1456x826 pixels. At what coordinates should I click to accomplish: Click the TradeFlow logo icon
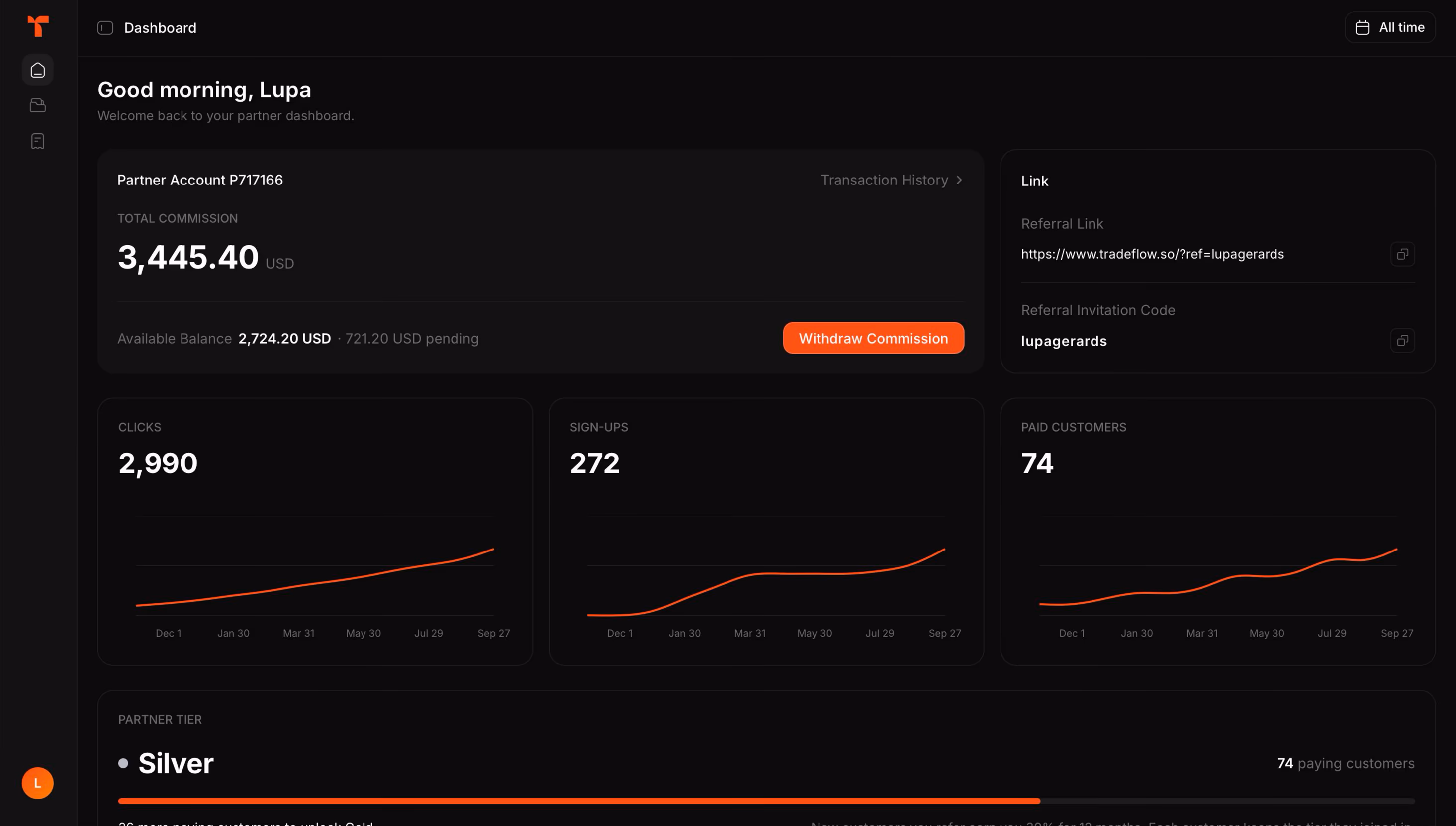pos(38,26)
